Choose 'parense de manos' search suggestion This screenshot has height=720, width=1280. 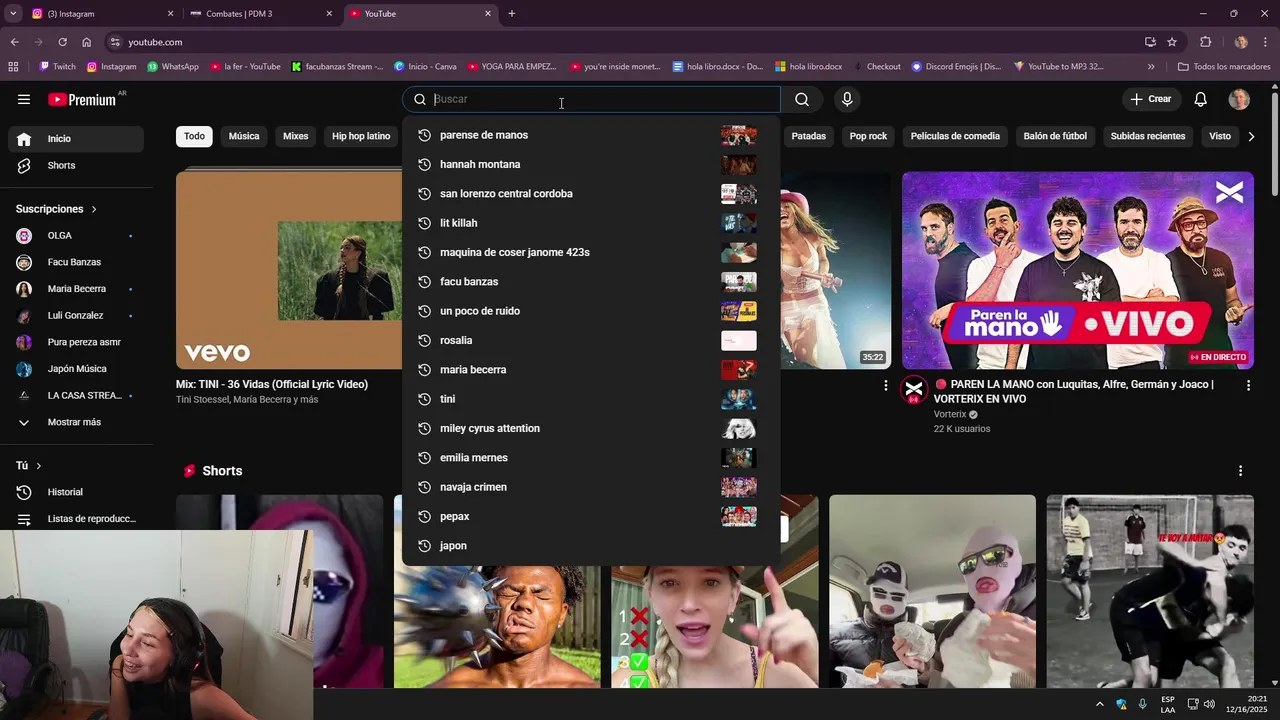coord(591,135)
